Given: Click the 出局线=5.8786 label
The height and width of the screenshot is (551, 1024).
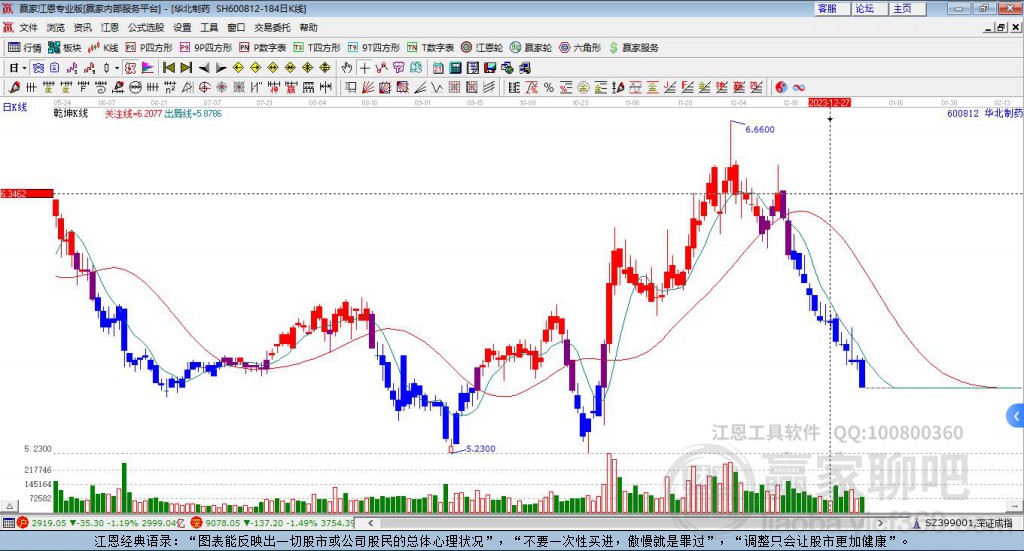Looking at the screenshot, I should 193,114.
